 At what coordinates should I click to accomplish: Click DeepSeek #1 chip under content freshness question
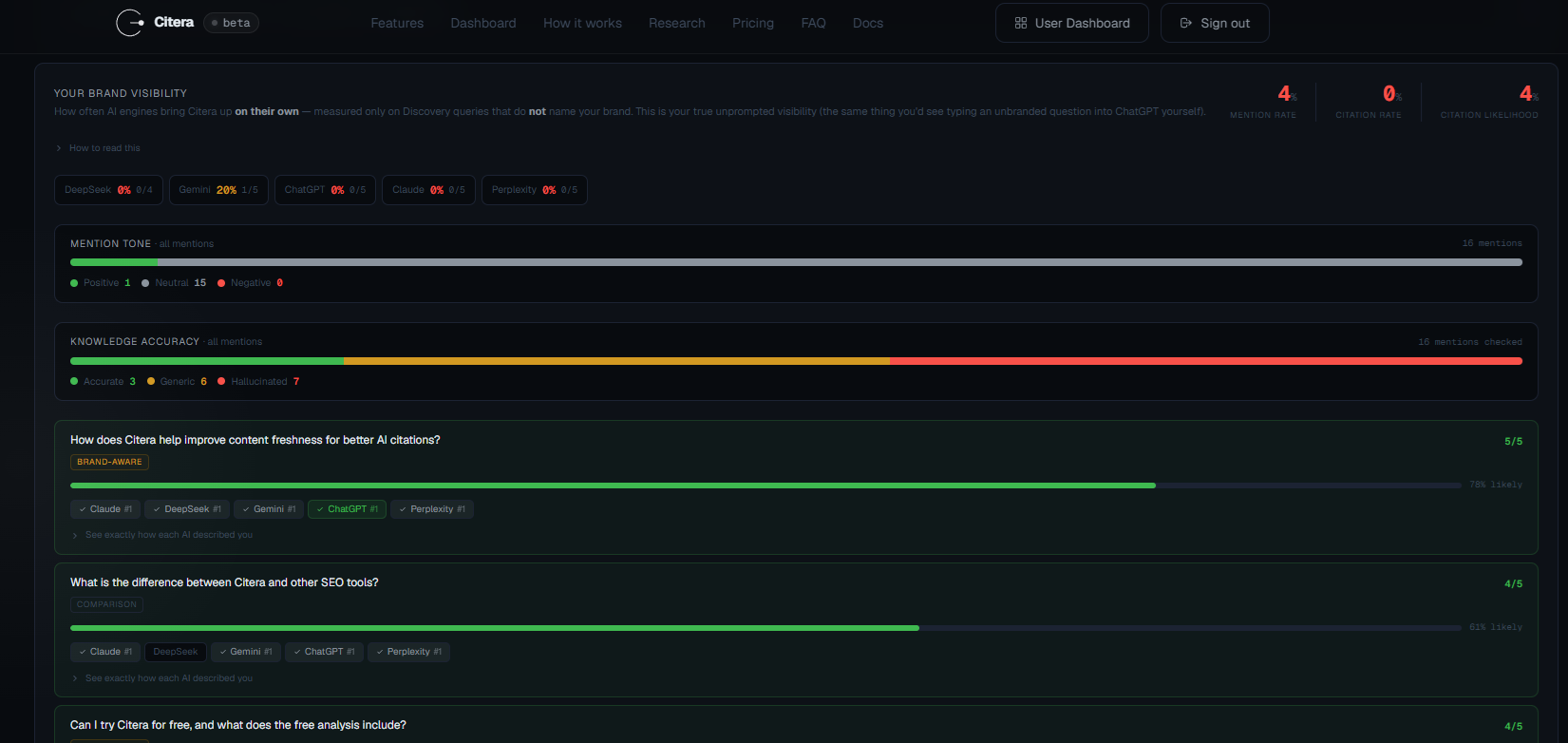(187, 509)
